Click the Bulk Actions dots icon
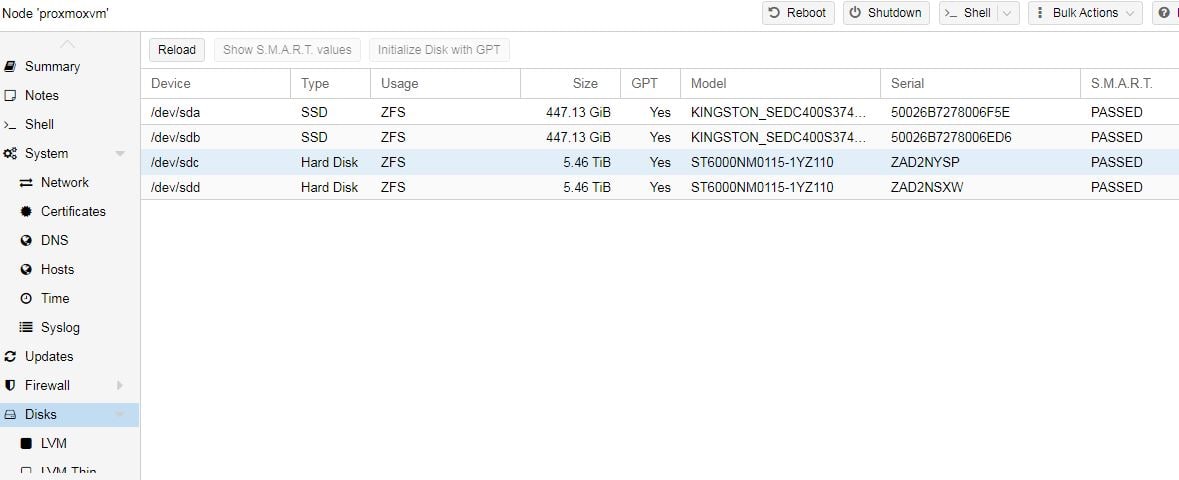 click(1041, 13)
